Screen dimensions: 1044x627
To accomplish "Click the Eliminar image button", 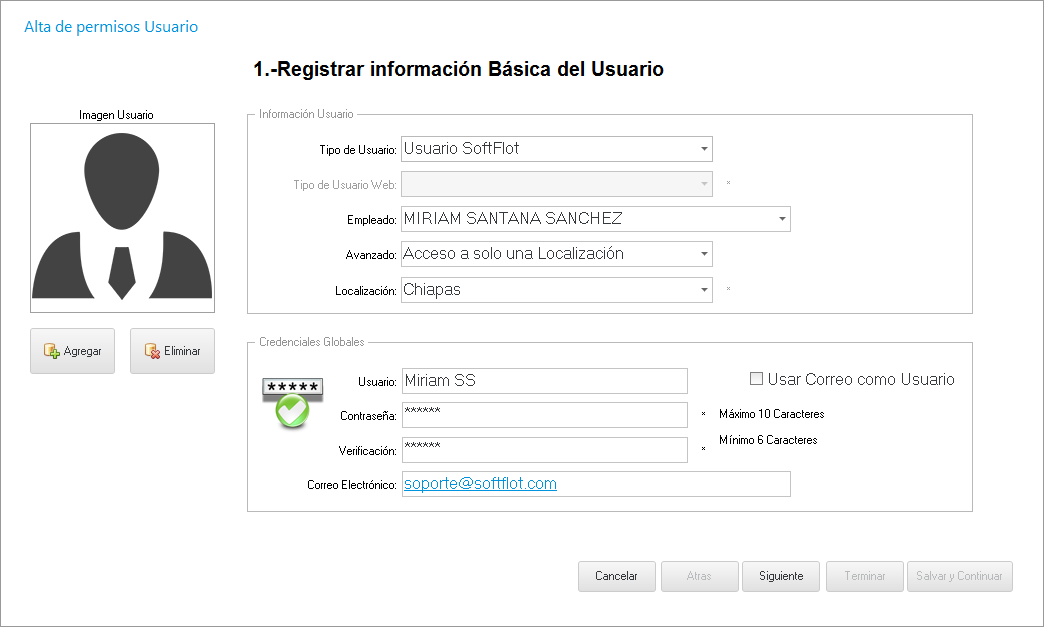I will point(172,351).
